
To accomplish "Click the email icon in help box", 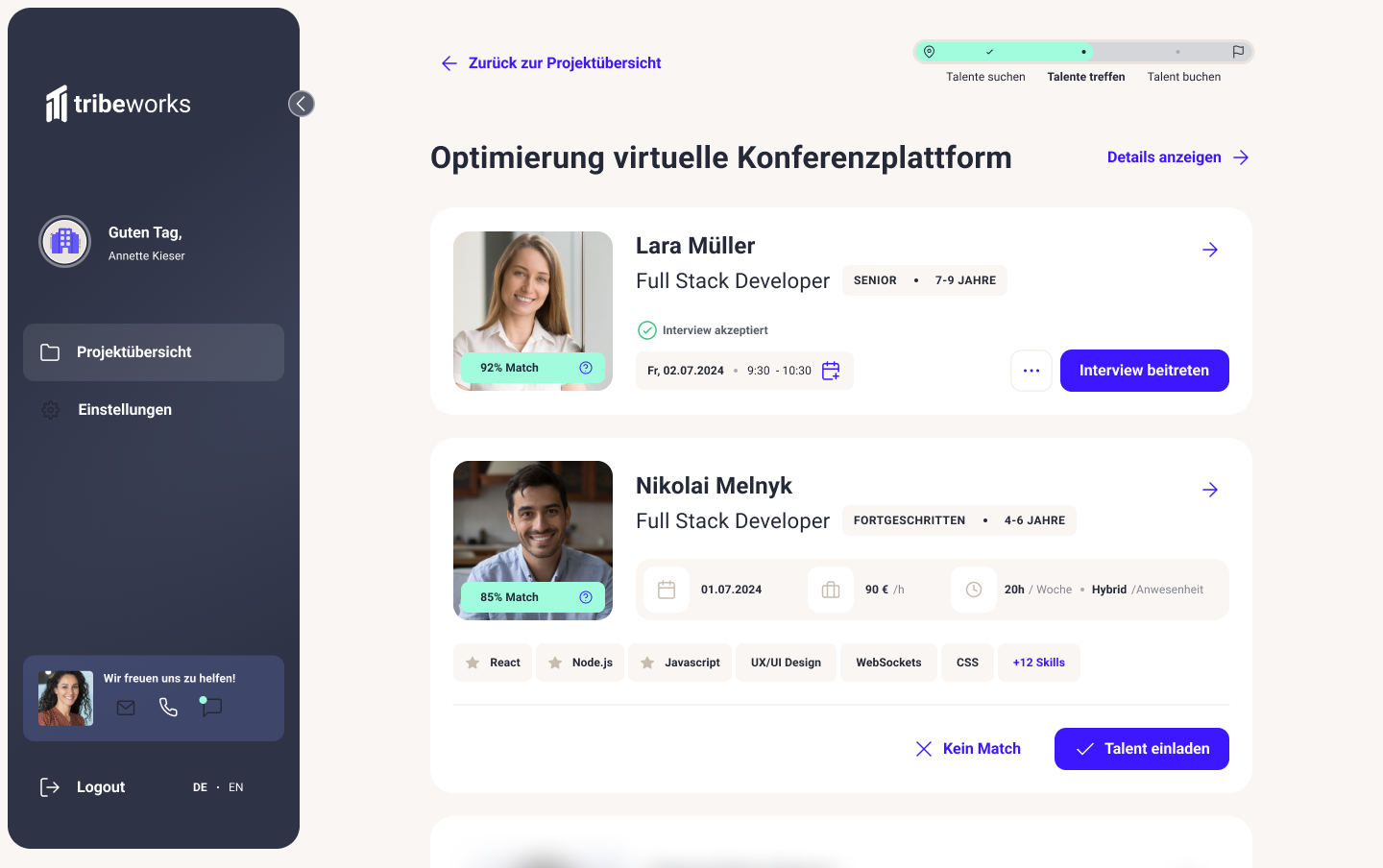I will click(126, 708).
